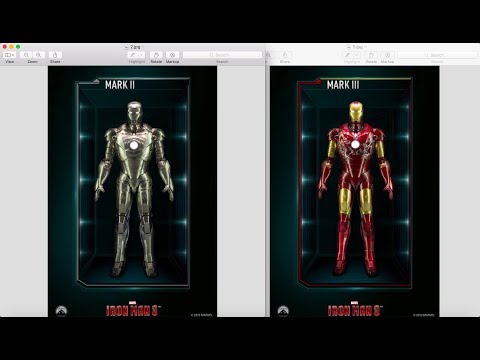Image resolution: width=480 pixels, height=360 pixels.
Task: Click the silver Mark II armor image
Action: coord(134,189)
